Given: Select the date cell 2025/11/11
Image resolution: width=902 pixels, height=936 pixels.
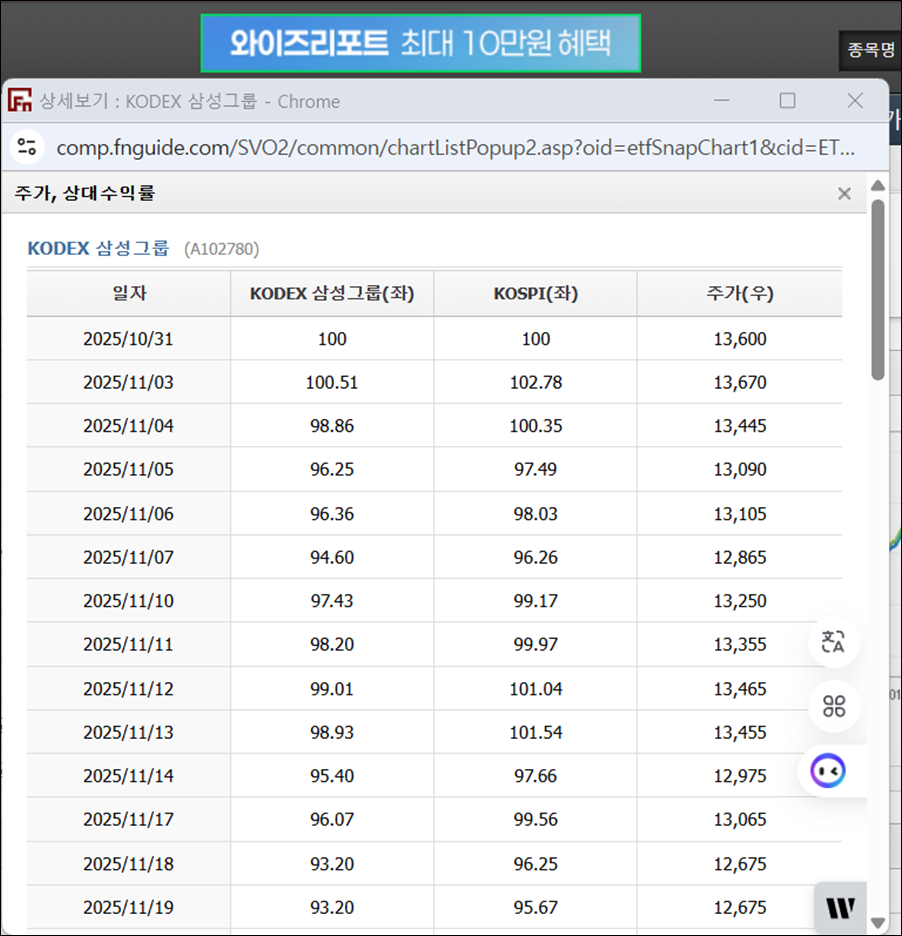Looking at the screenshot, I should pos(128,644).
